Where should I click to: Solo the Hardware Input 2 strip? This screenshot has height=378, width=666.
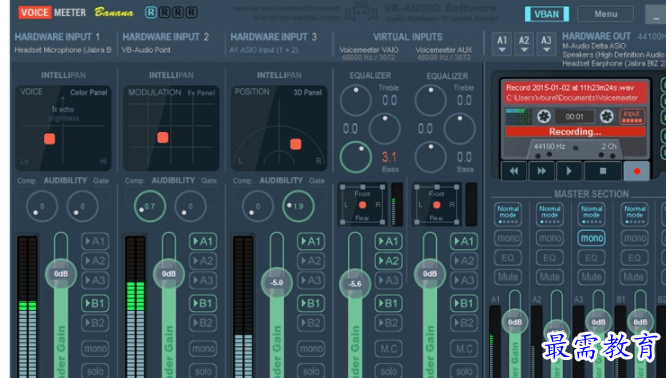pyautogui.click(x=203, y=370)
